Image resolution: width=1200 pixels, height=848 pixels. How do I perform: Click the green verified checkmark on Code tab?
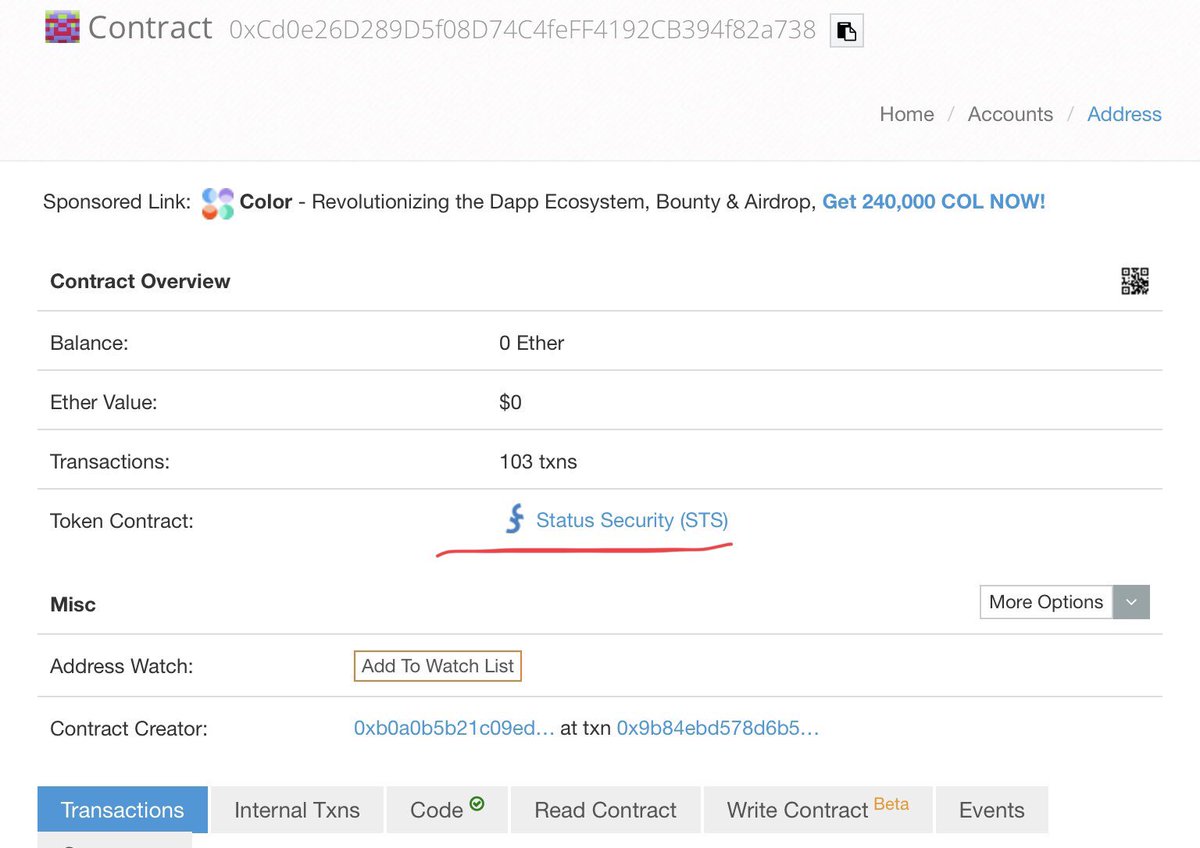pos(476,802)
